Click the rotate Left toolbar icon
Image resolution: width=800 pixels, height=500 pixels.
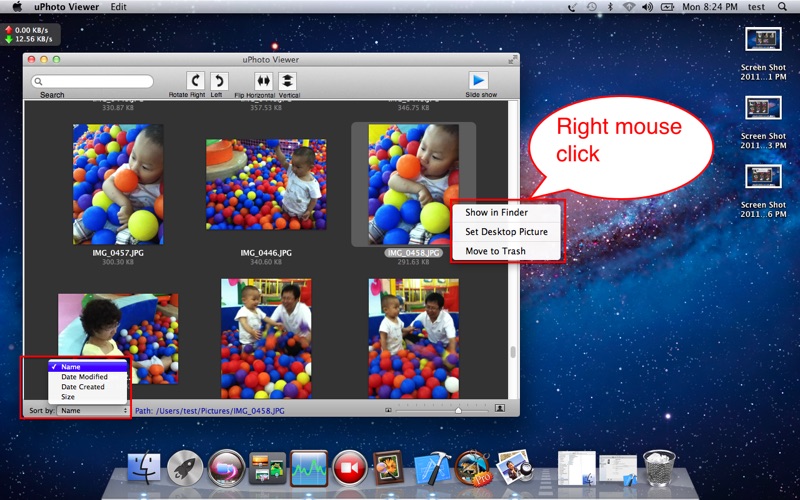point(219,81)
